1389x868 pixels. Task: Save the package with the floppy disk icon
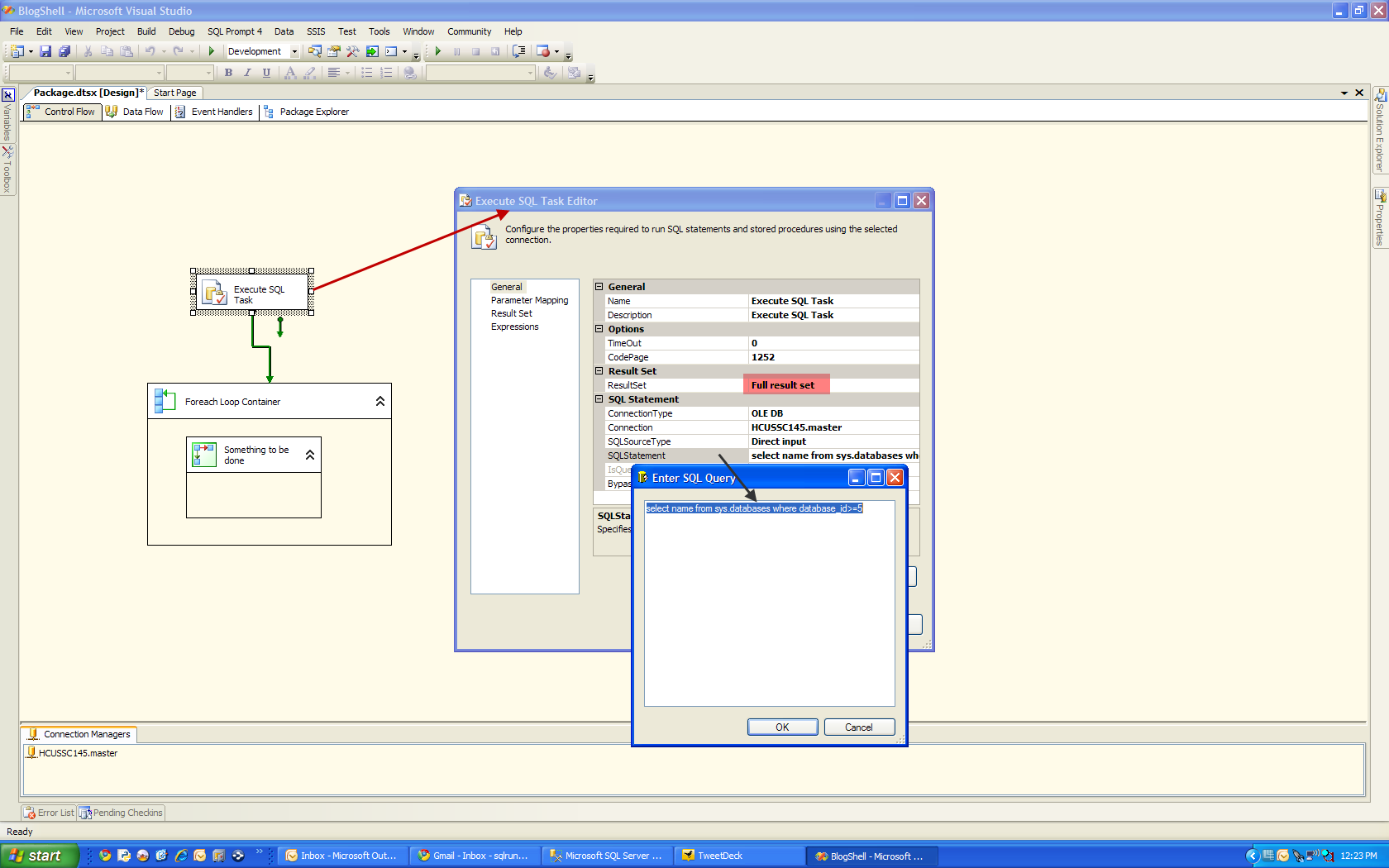(45, 51)
